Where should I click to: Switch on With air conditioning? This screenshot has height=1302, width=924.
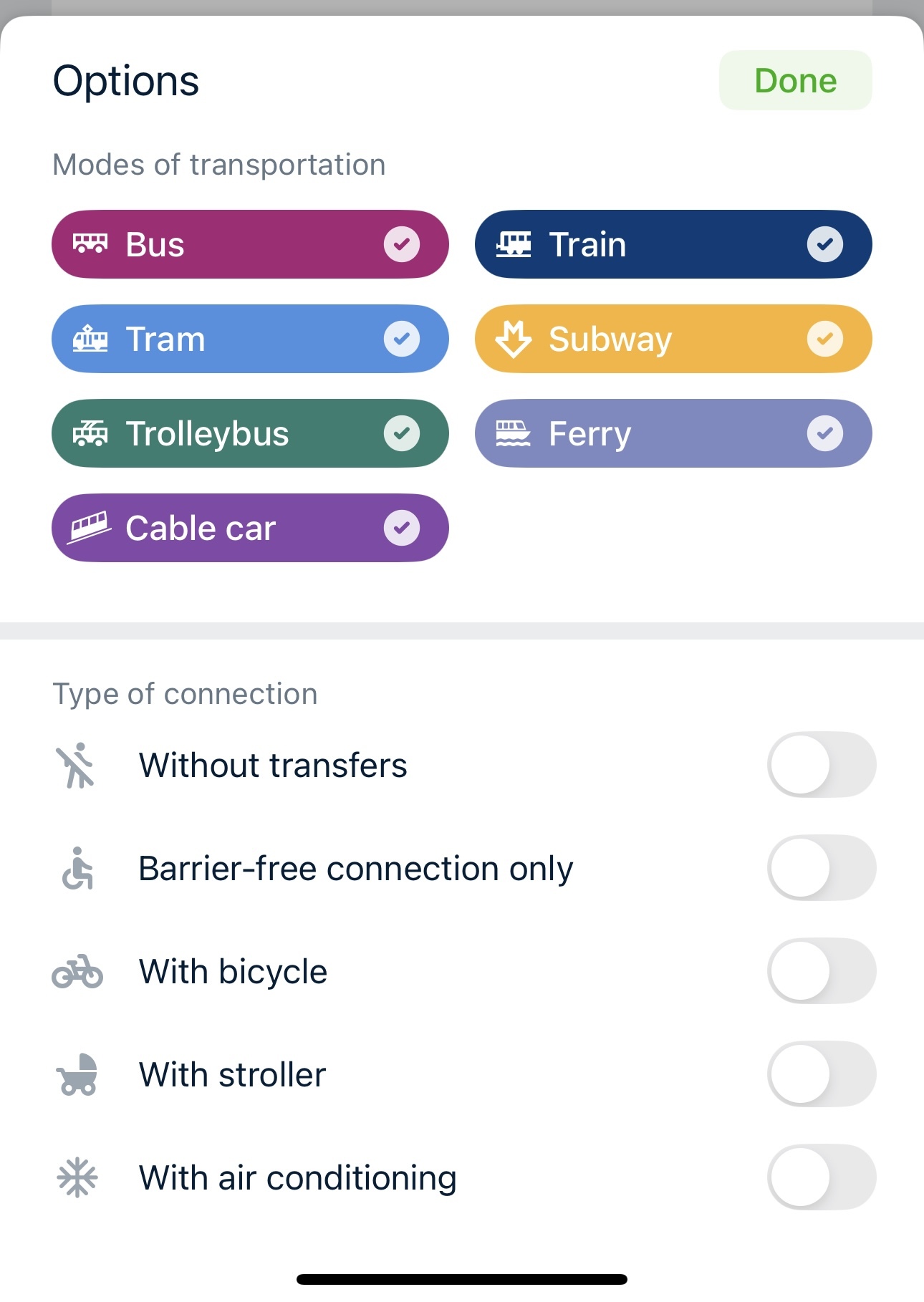(822, 1177)
